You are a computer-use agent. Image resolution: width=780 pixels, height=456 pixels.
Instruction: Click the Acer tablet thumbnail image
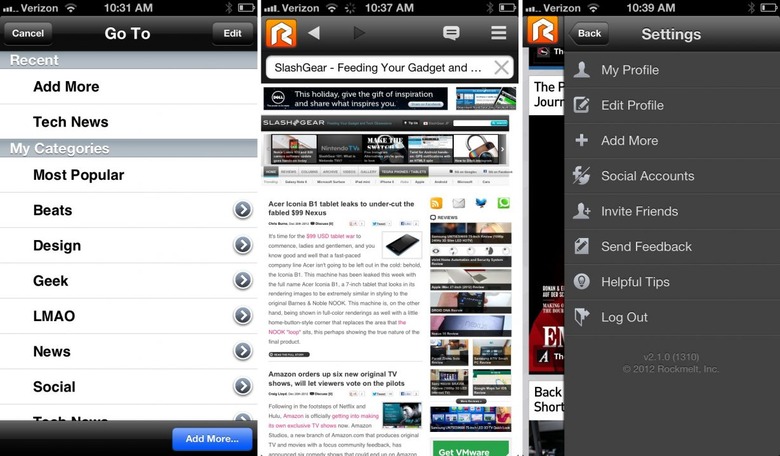coord(402,245)
